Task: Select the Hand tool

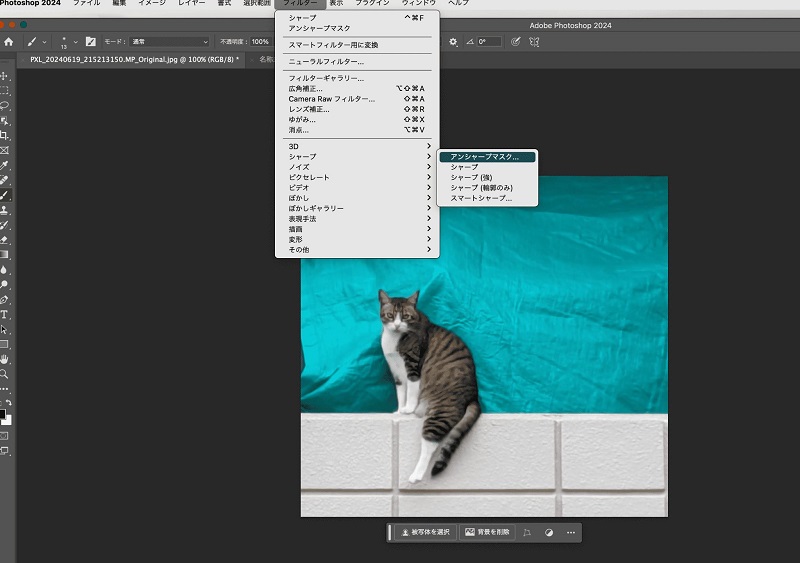Action: click(x=5, y=358)
